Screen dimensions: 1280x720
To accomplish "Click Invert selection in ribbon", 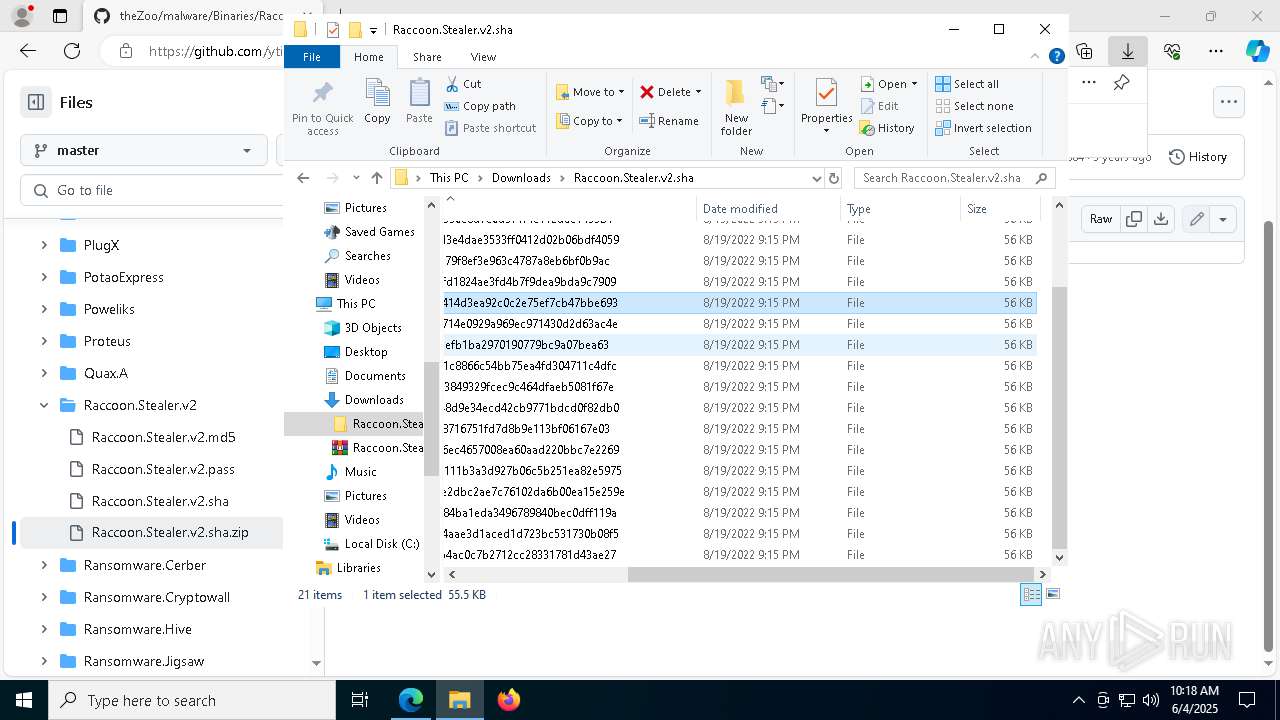I will coord(983,128).
